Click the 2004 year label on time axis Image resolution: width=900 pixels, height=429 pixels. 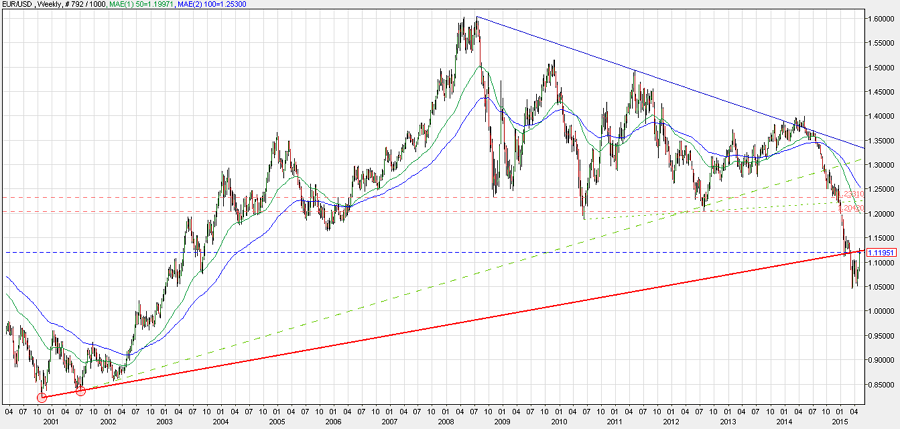[x=220, y=422]
